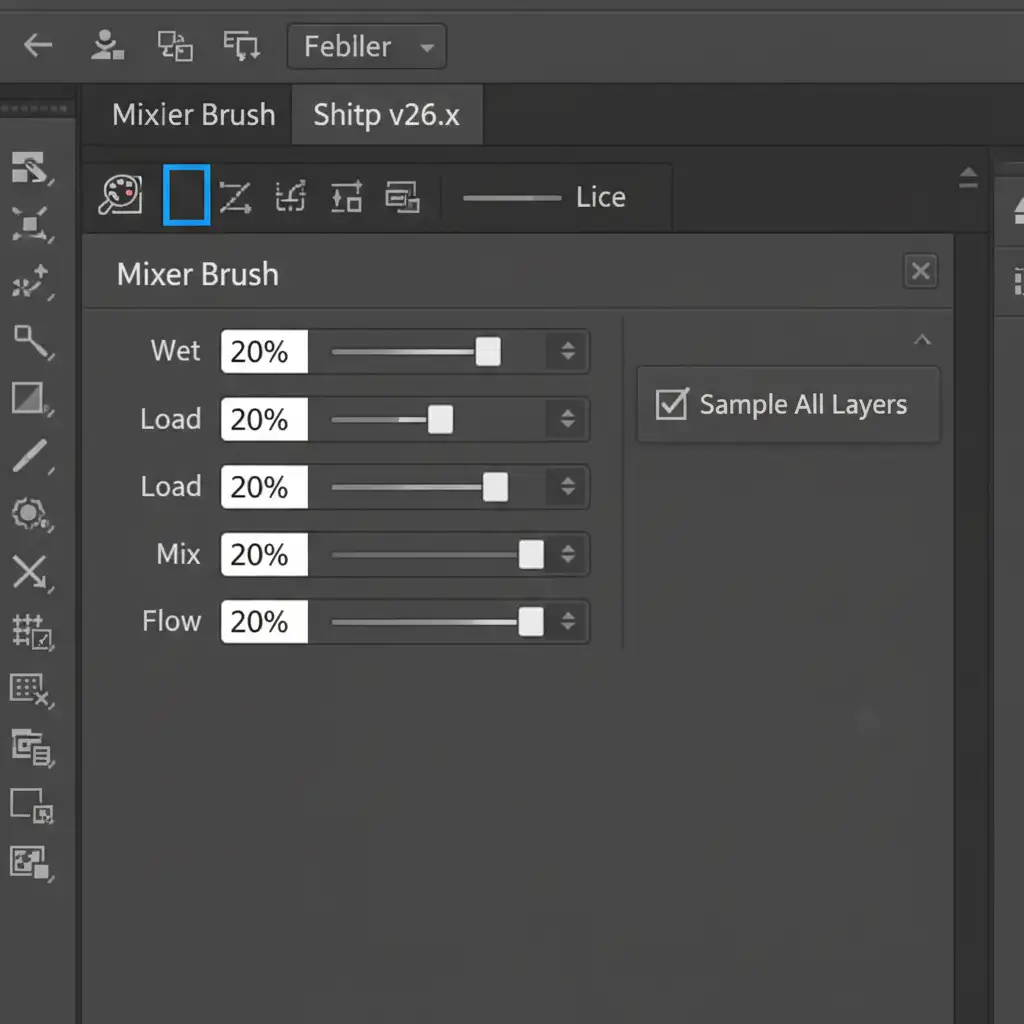Switch to the Shitp v26.x tab
Viewport: 1024px width, 1024px height.
pyautogui.click(x=386, y=115)
